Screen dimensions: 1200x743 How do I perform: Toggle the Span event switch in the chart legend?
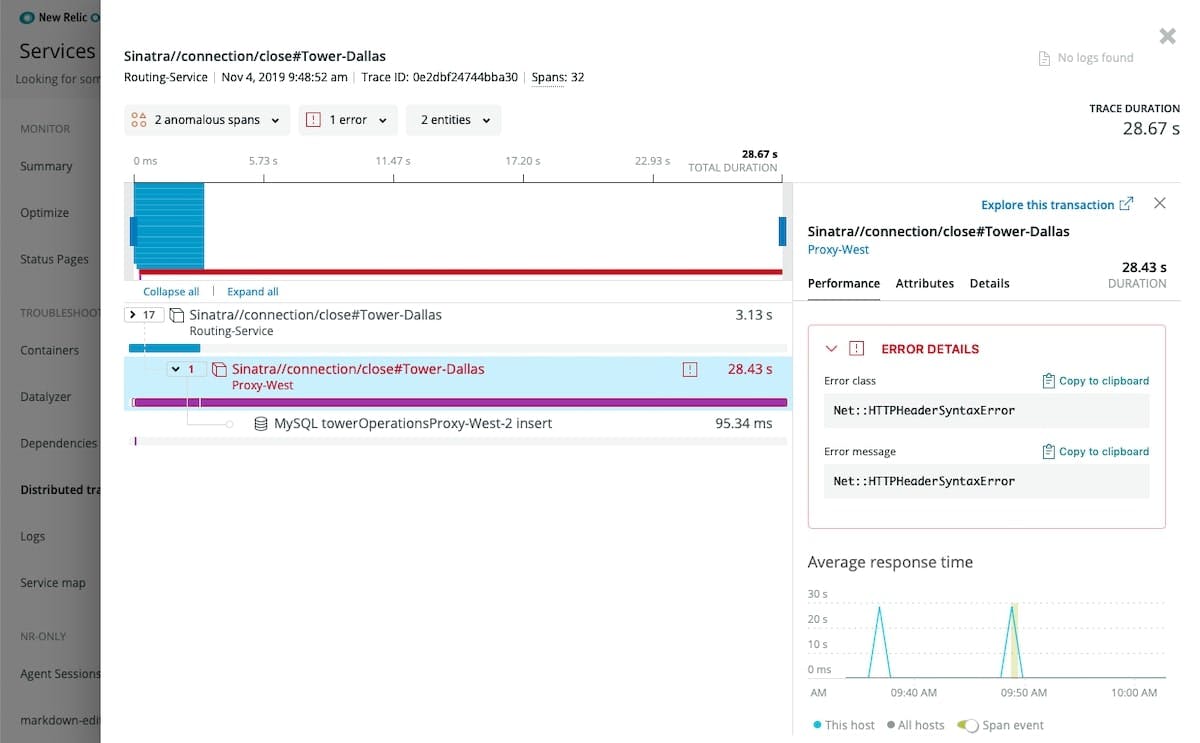point(967,725)
